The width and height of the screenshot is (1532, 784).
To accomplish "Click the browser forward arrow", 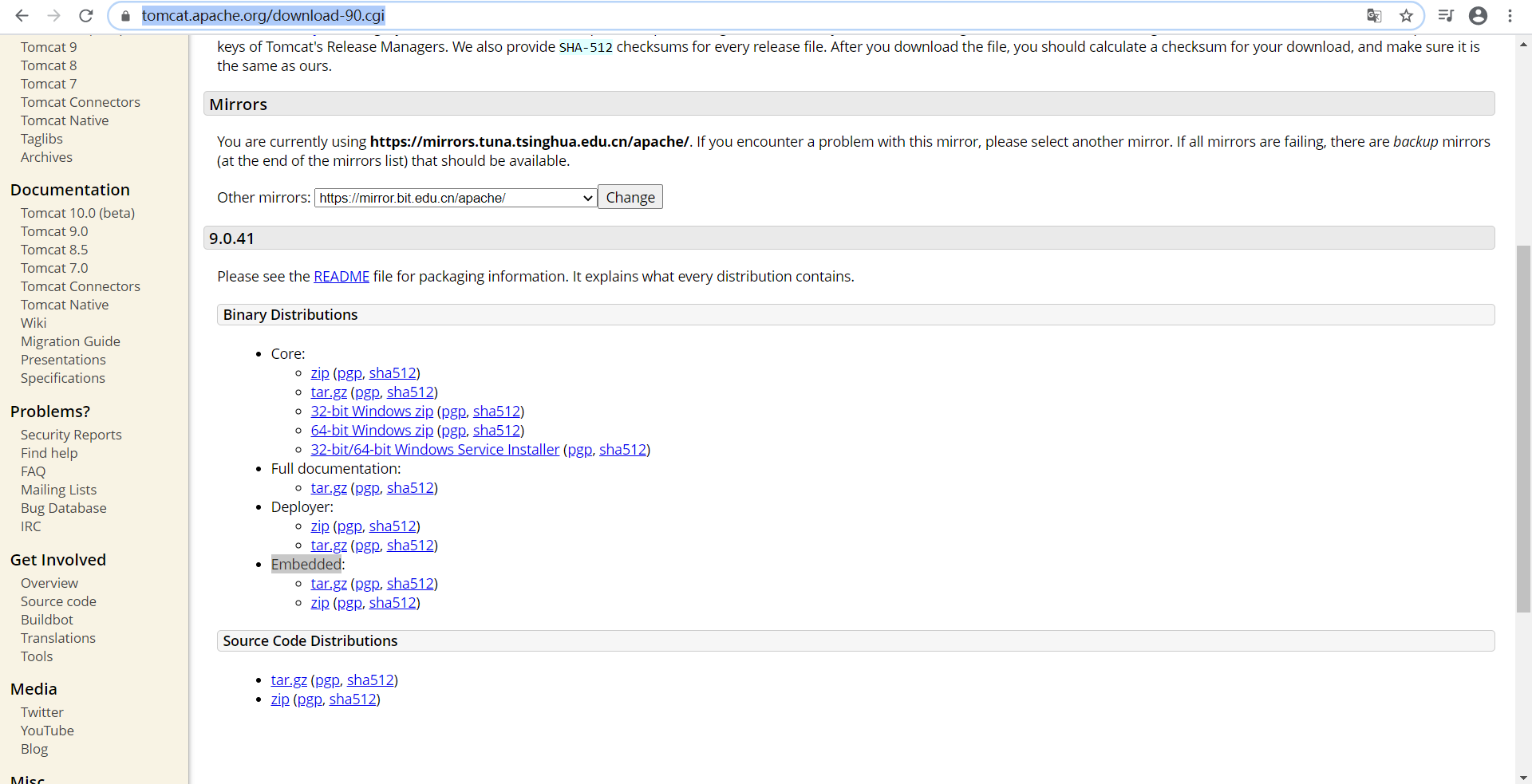I will coord(54,16).
